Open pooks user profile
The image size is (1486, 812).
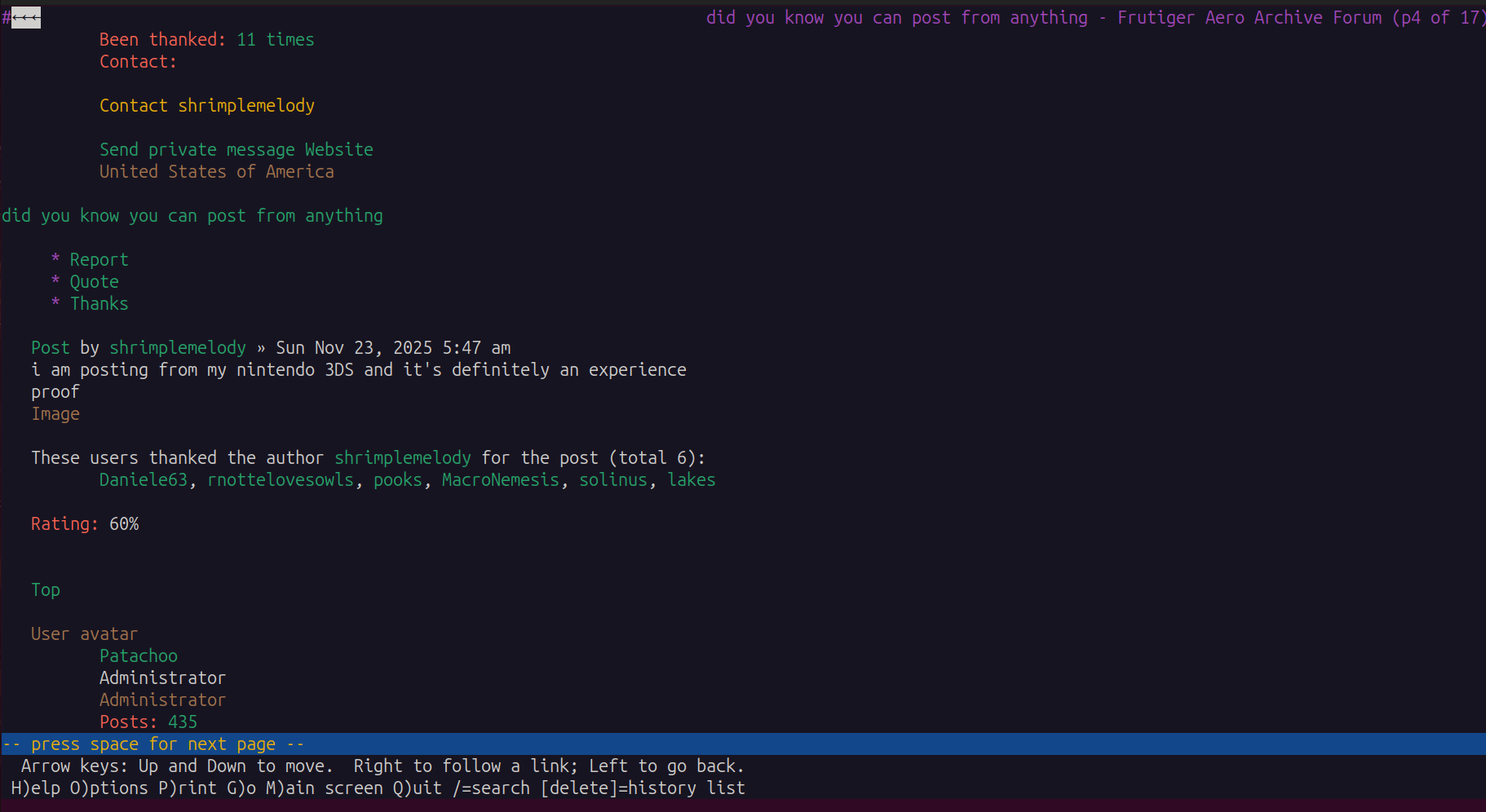397,480
